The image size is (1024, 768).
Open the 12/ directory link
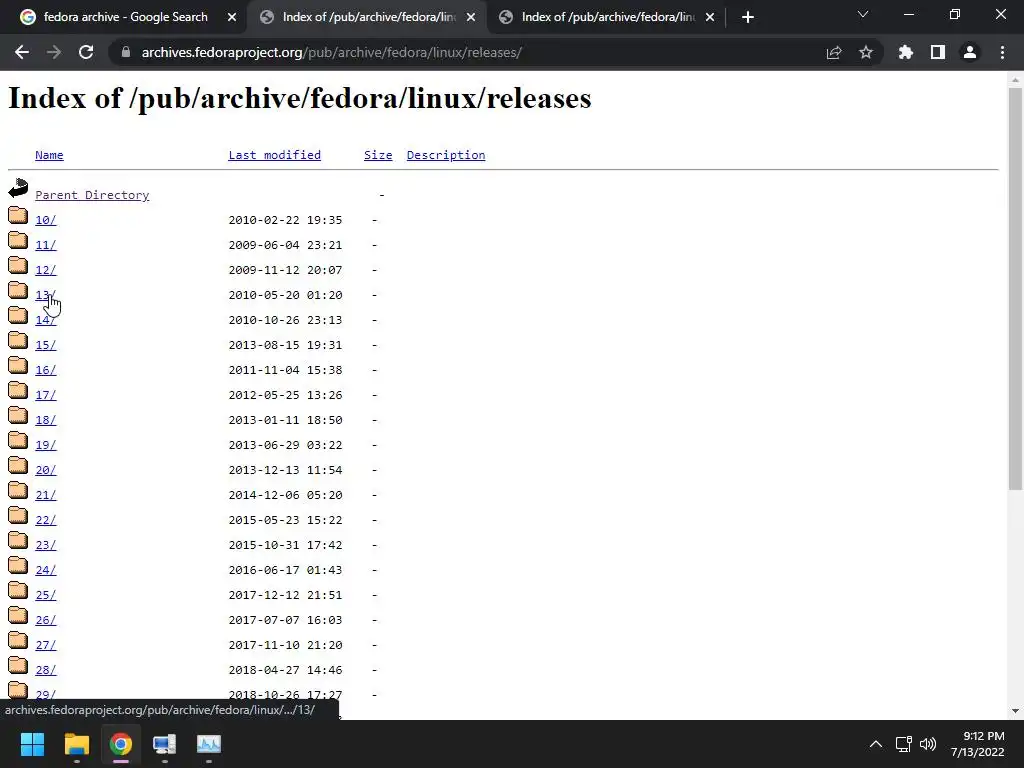tap(46, 270)
